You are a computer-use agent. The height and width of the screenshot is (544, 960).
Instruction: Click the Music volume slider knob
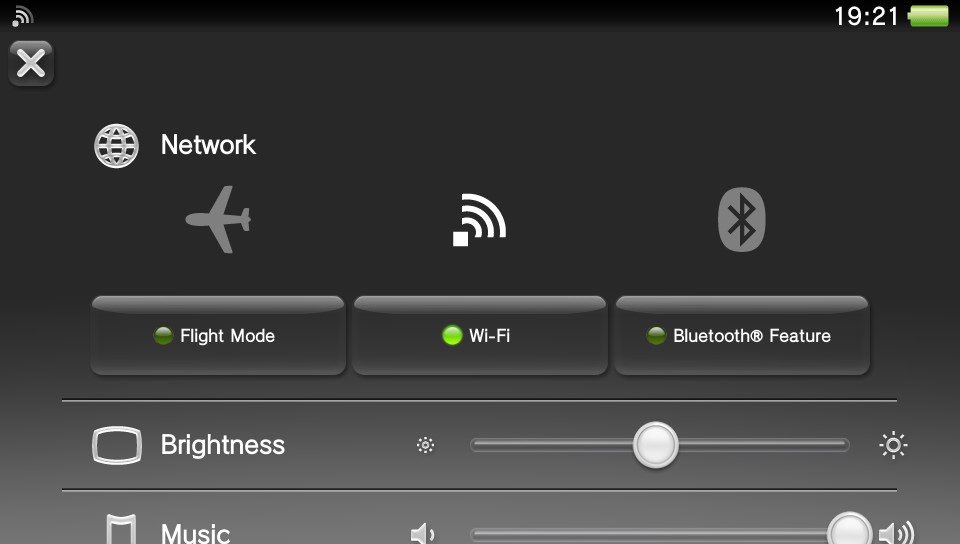(x=849, y=531)
